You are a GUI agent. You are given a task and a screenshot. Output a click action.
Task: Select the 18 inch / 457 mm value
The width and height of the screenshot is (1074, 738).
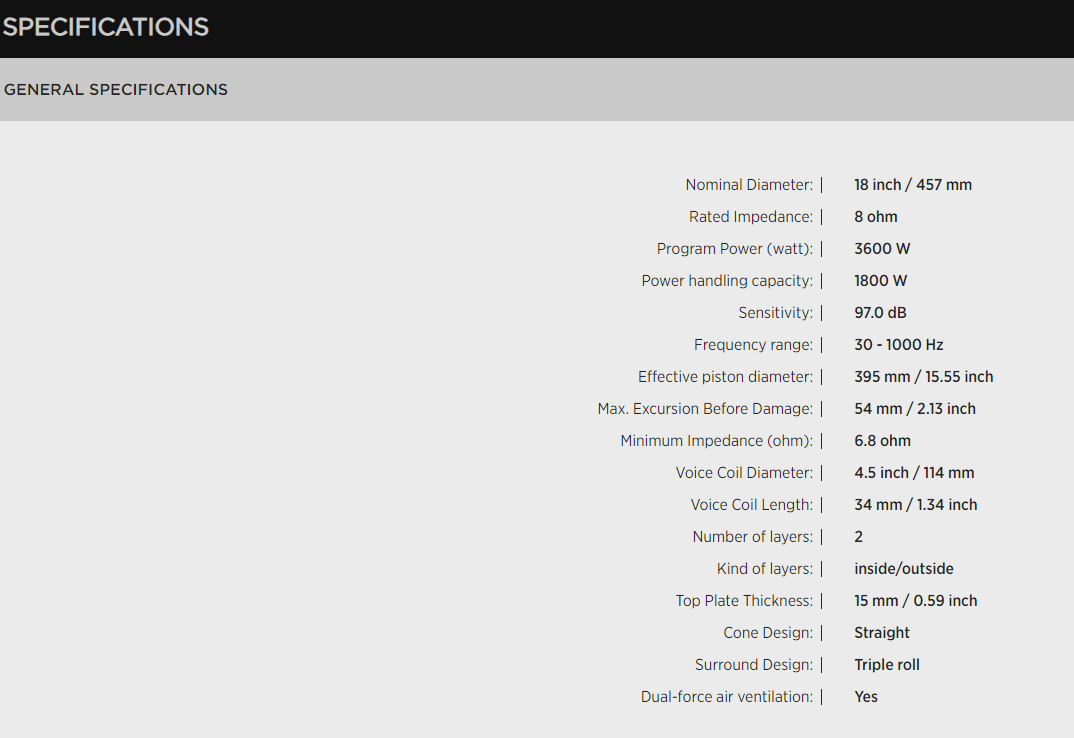pos(912,185)
